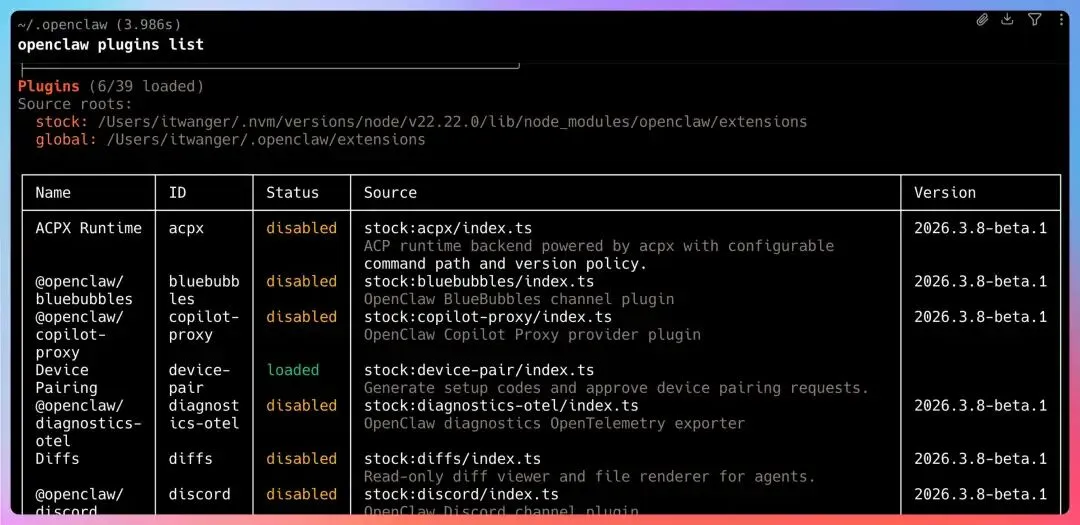
Task: Click stock:discord/index.ts source path
Action: pyautogui.click(x=461, y=495)
